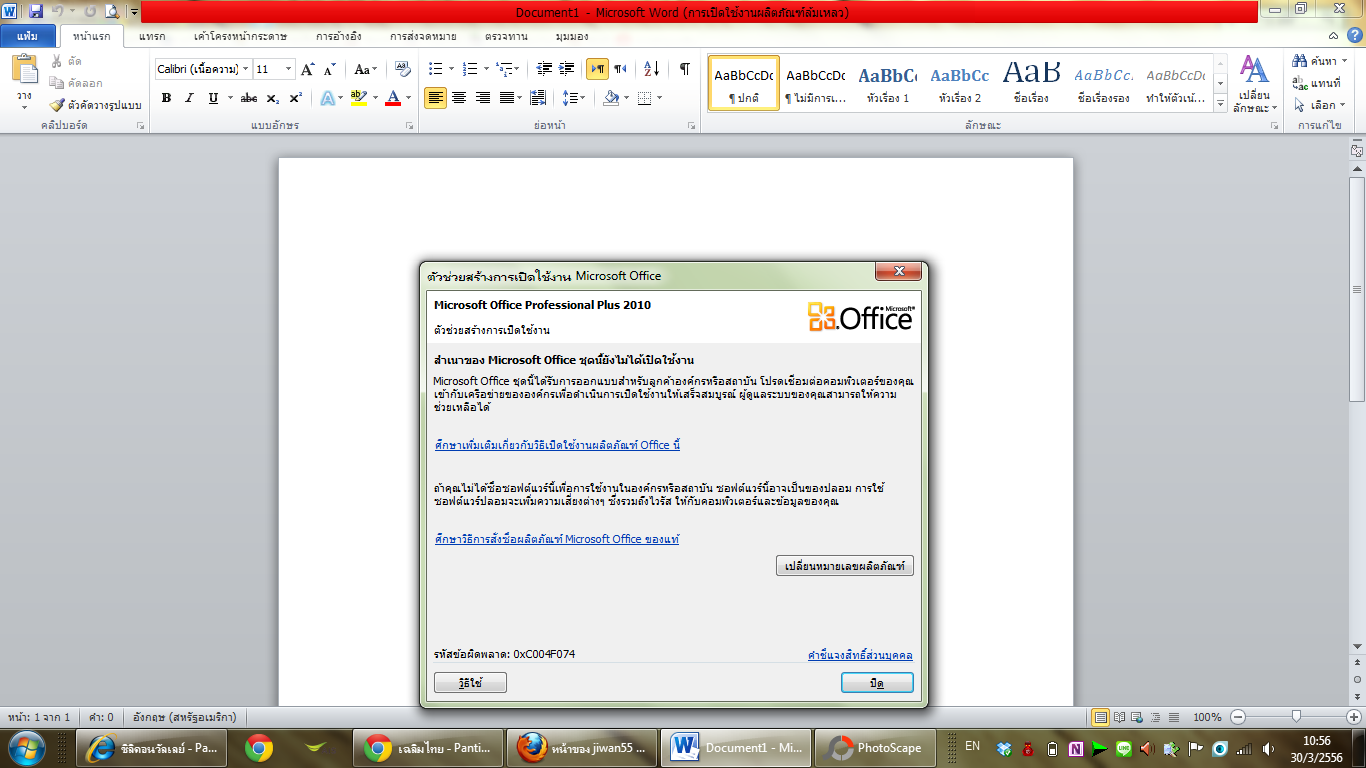Click the Shrink Font icon

point(330,69)
